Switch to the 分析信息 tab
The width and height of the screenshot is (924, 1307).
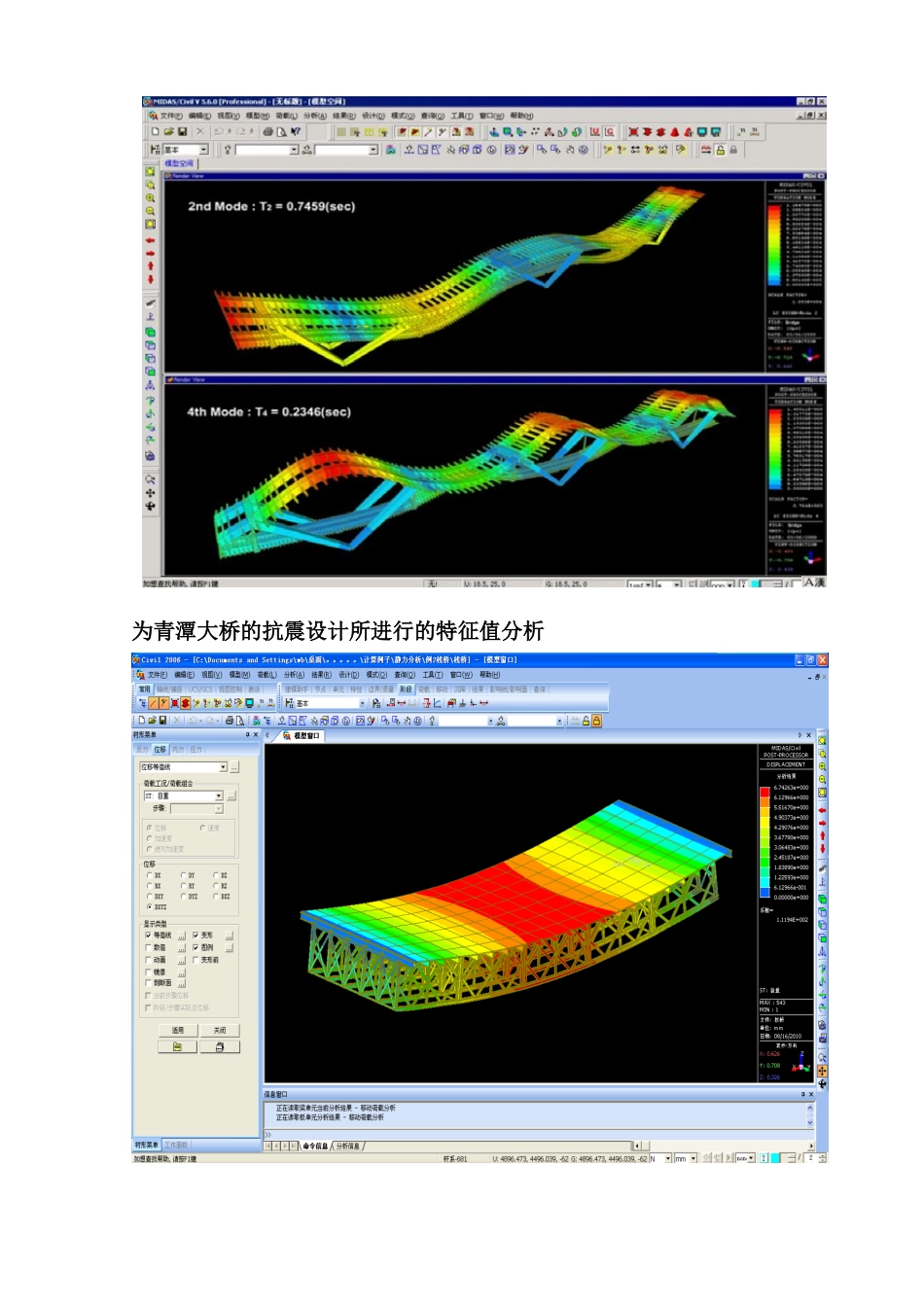(347, 1147)
